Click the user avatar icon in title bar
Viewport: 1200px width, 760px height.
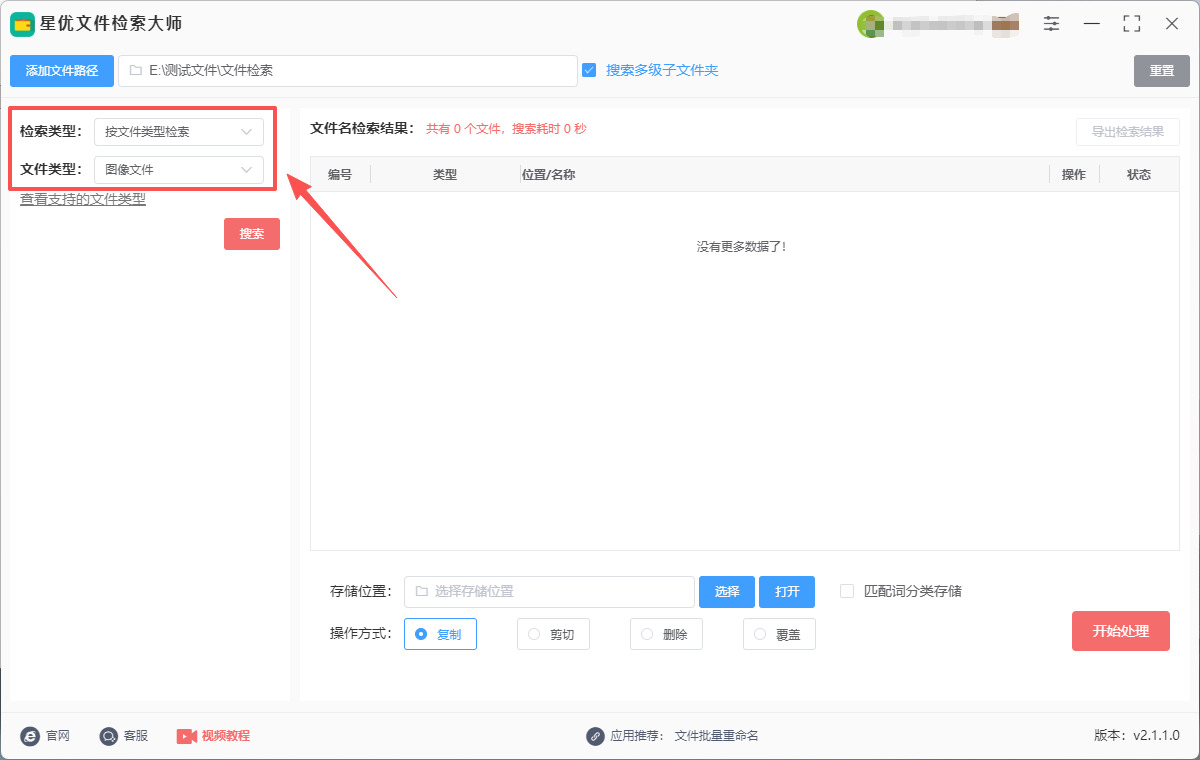[870, 24]
